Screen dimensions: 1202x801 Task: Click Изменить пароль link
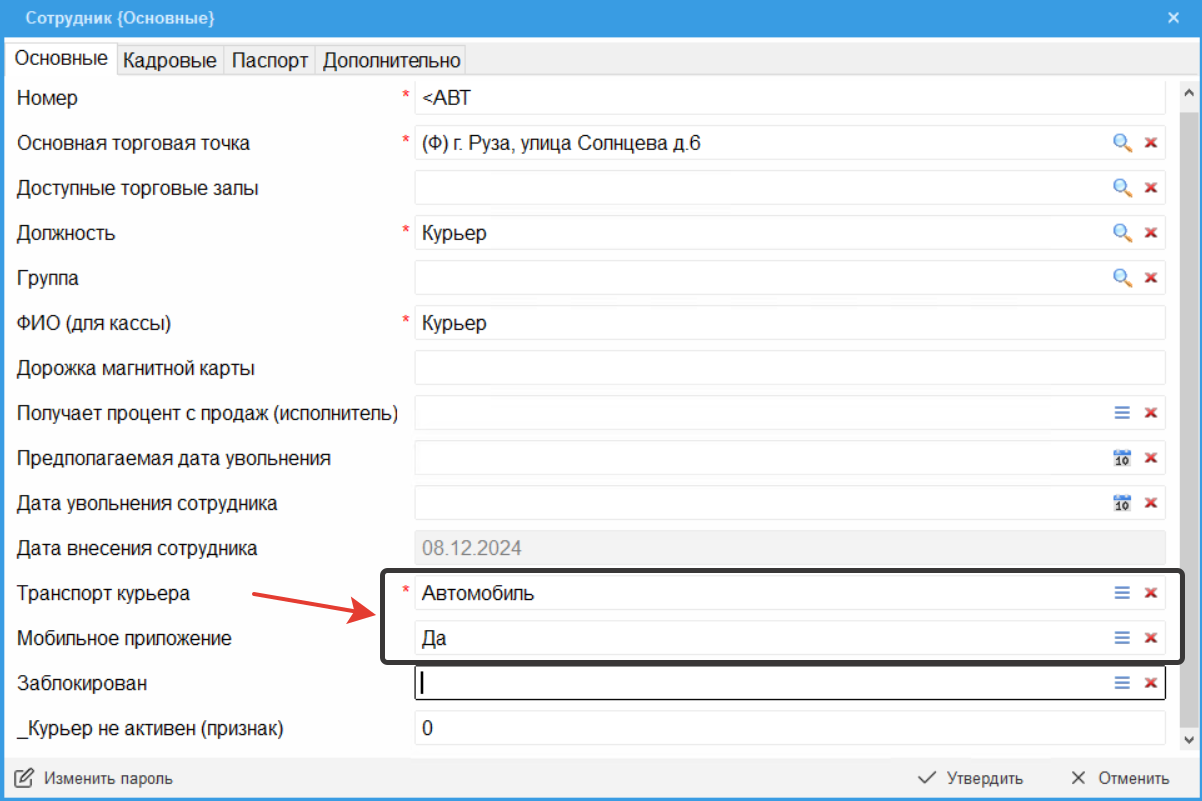pyautogui.click(x=96, y=779)
